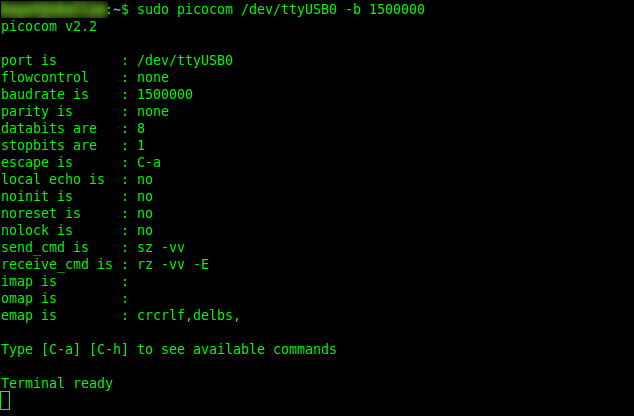Click the emap value crcrlf,delbs

coord(189,315)
